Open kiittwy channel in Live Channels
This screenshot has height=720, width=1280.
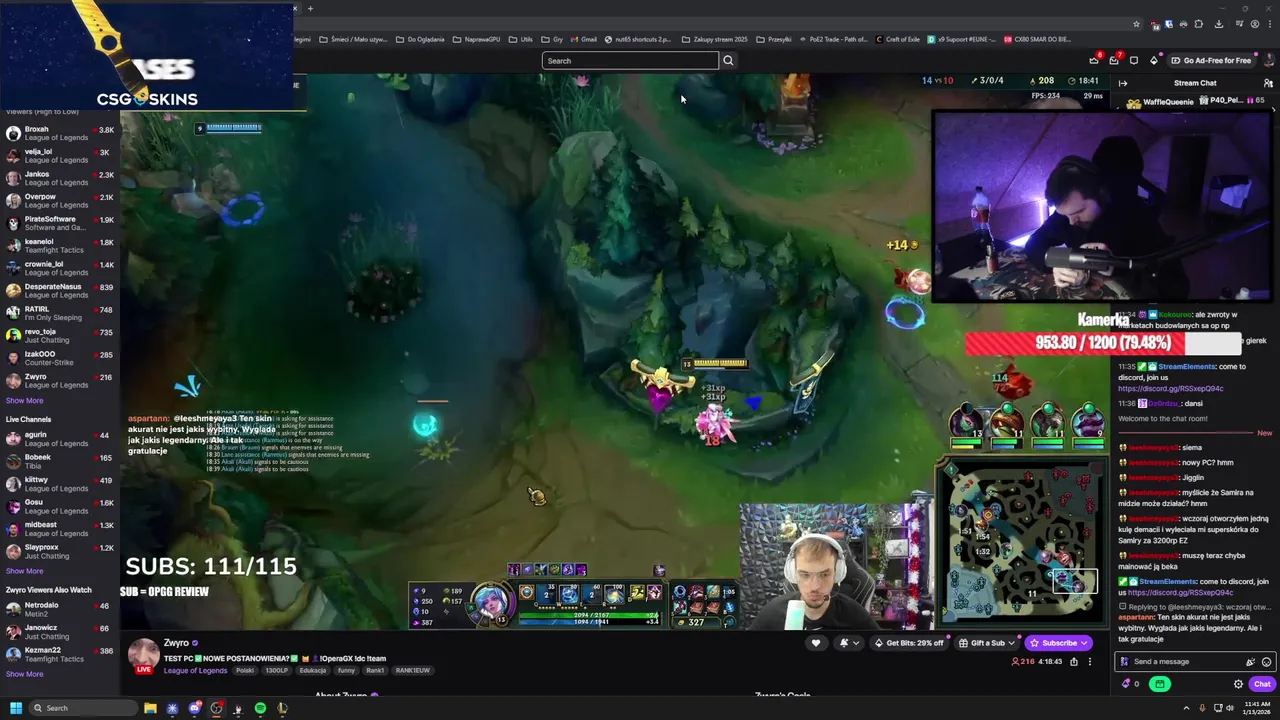(x=60, y=484)
